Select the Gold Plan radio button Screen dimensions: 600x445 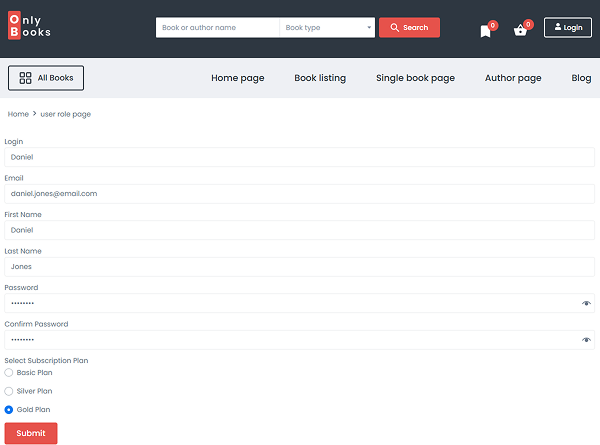(x=10, y=409)
